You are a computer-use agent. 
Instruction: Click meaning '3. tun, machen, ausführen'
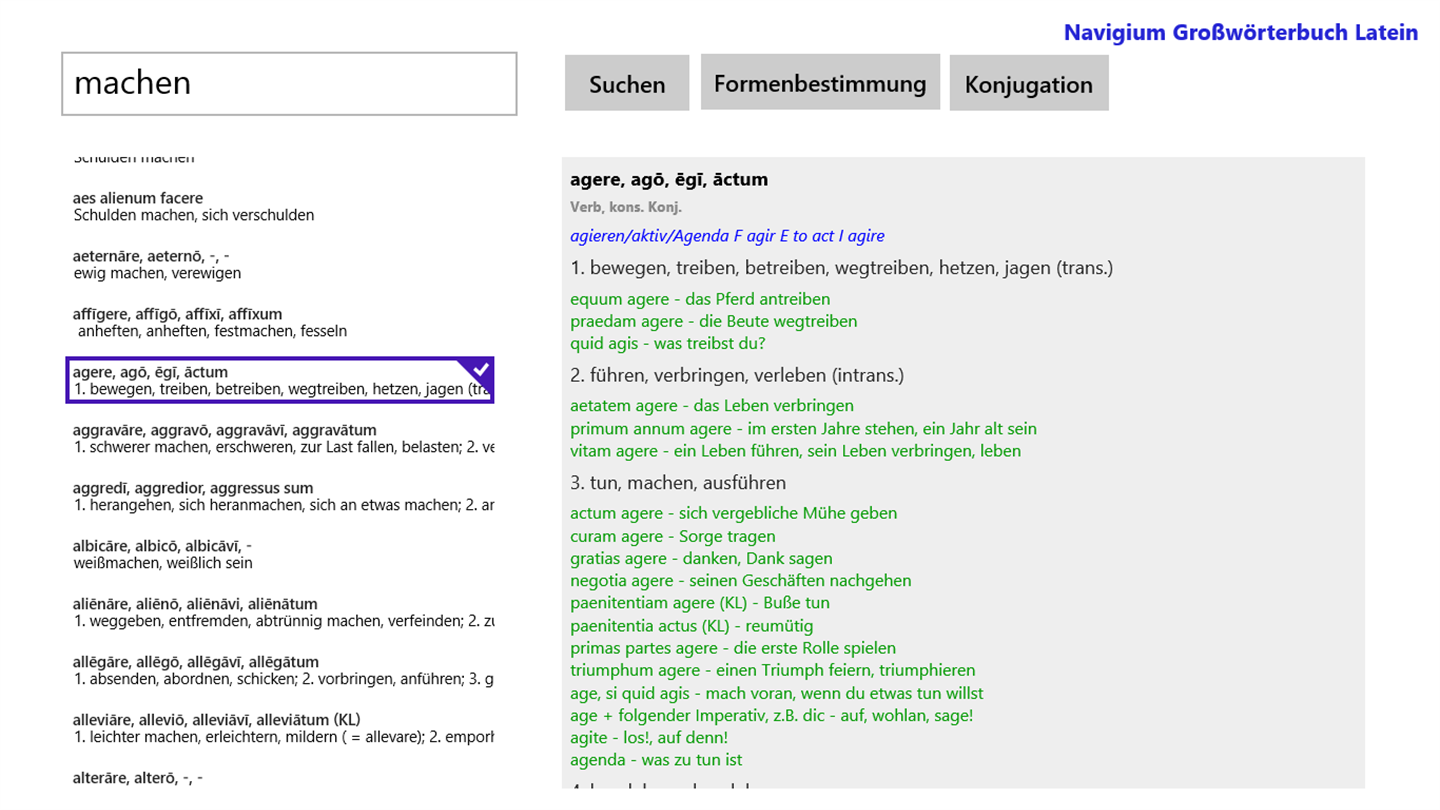[x=678, y=482]
